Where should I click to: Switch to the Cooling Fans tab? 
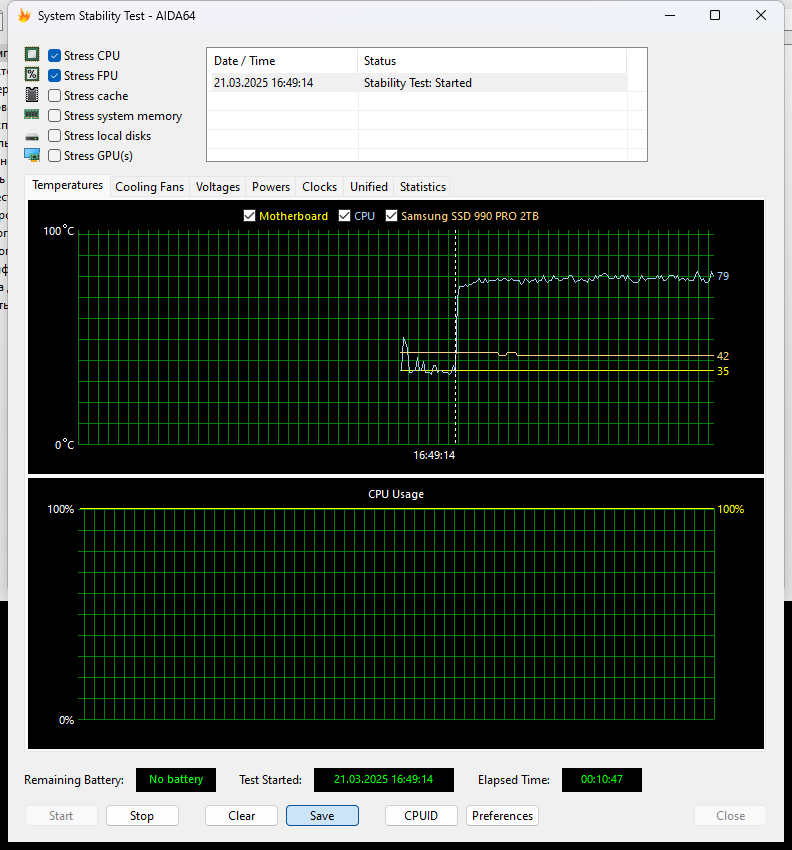click(x=150, y=187)
